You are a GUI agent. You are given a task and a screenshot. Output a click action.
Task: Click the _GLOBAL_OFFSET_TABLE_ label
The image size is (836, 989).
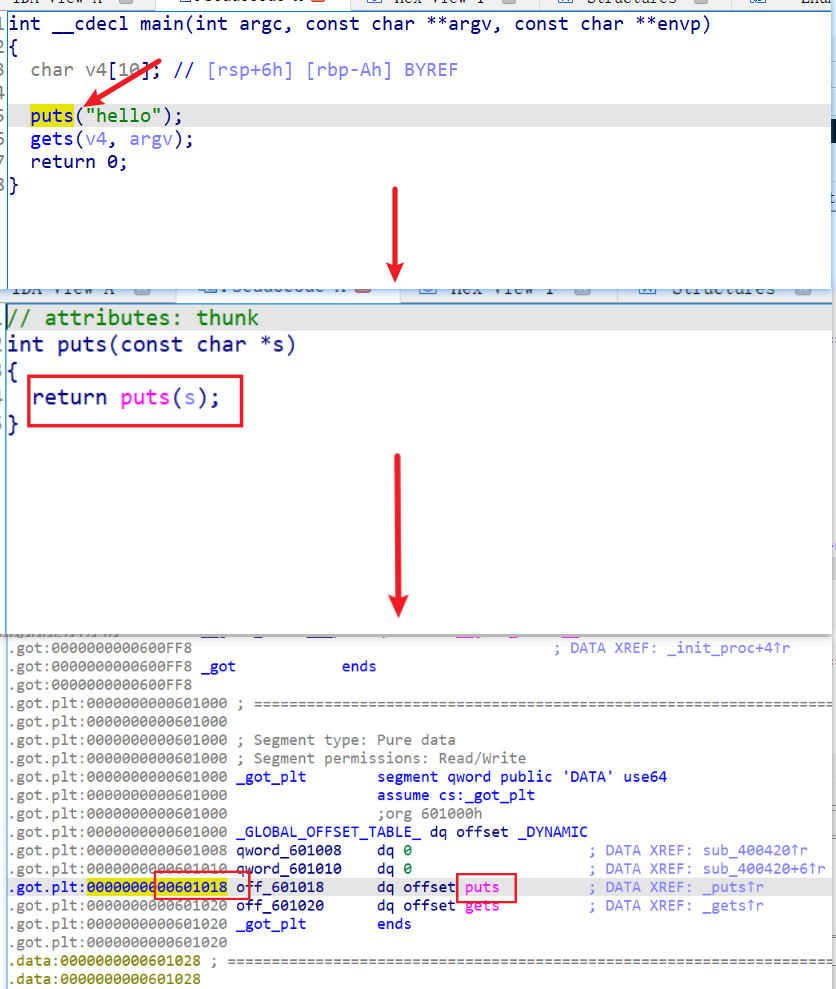pyautogui.click(x=328, y=832)
